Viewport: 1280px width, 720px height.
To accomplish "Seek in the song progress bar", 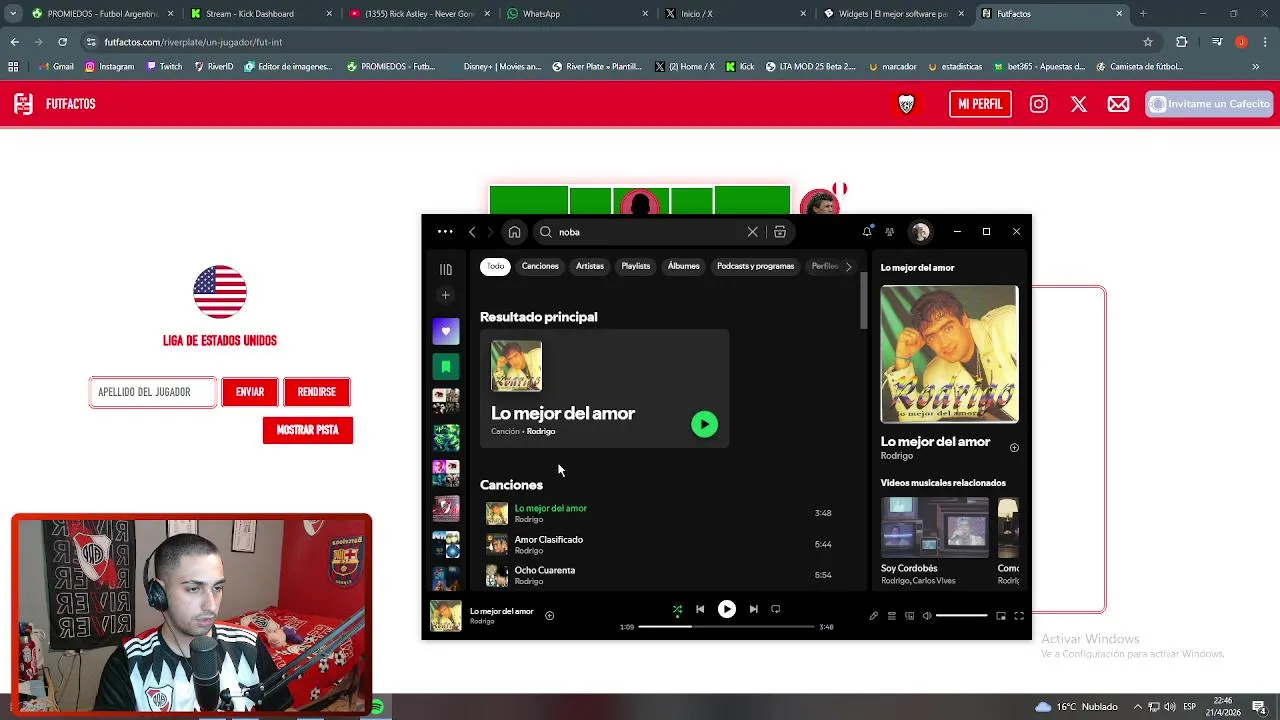I will (x=726, y=627).
